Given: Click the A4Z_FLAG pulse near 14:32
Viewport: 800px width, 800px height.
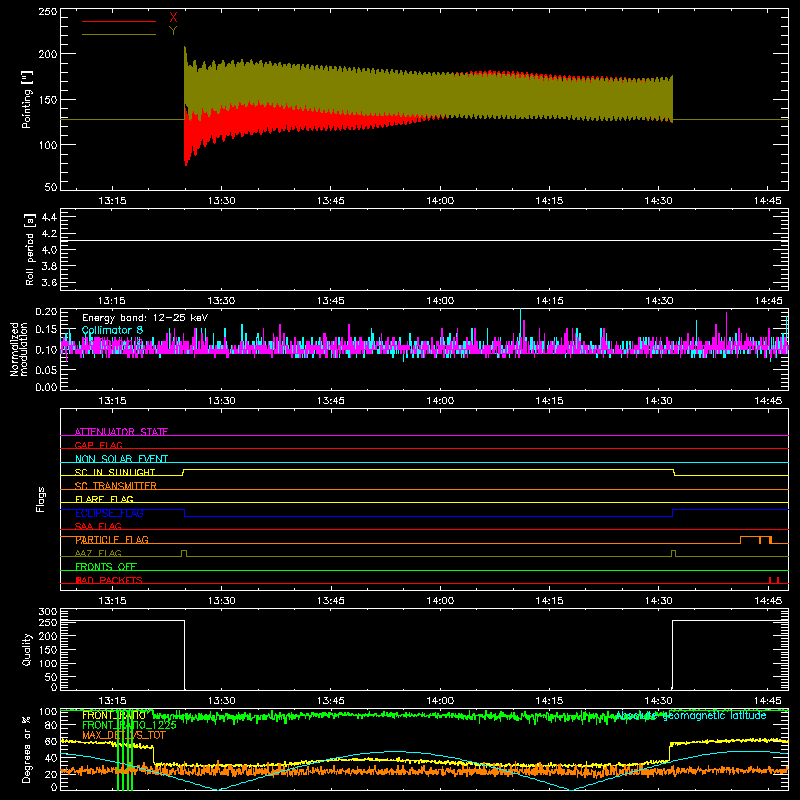Looking at the screenshot, I should [x=673, y=553].
